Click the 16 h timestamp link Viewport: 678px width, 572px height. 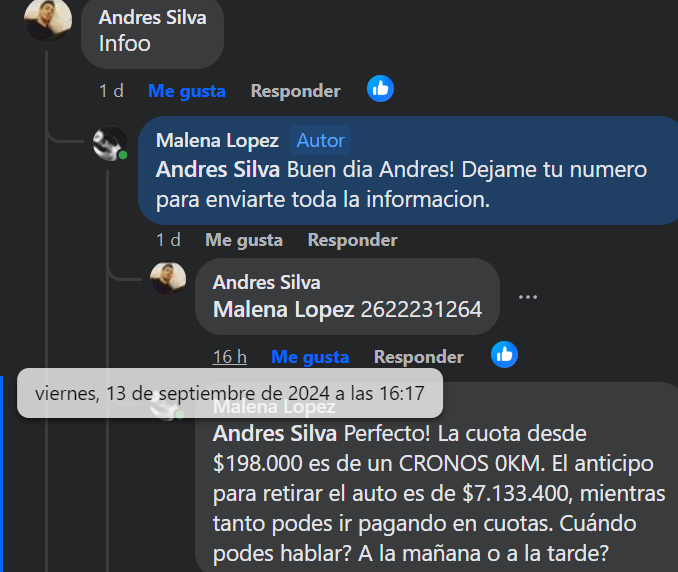coord(230,357)
